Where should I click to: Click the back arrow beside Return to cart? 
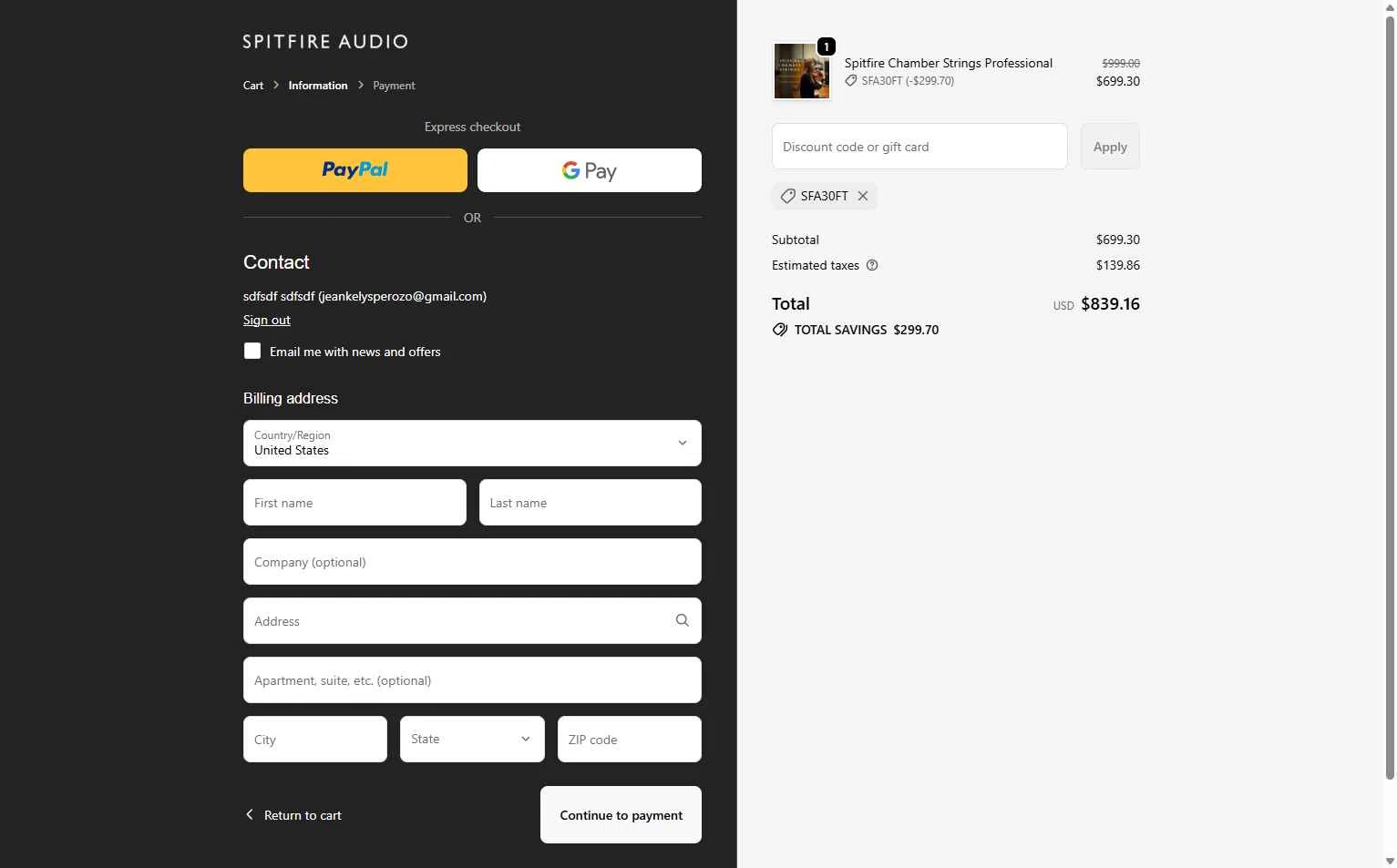pyautogui.click(x=250, y=814)
